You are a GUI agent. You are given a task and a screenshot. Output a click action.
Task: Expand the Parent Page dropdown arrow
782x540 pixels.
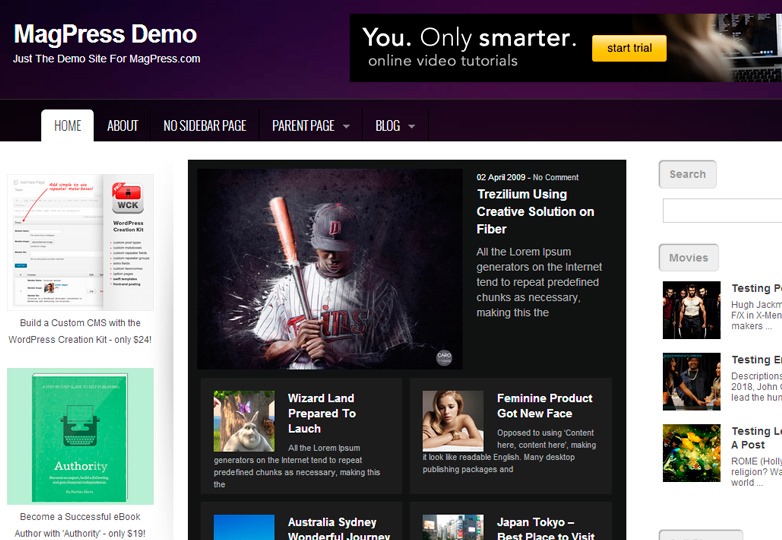(x=346, y=127)
